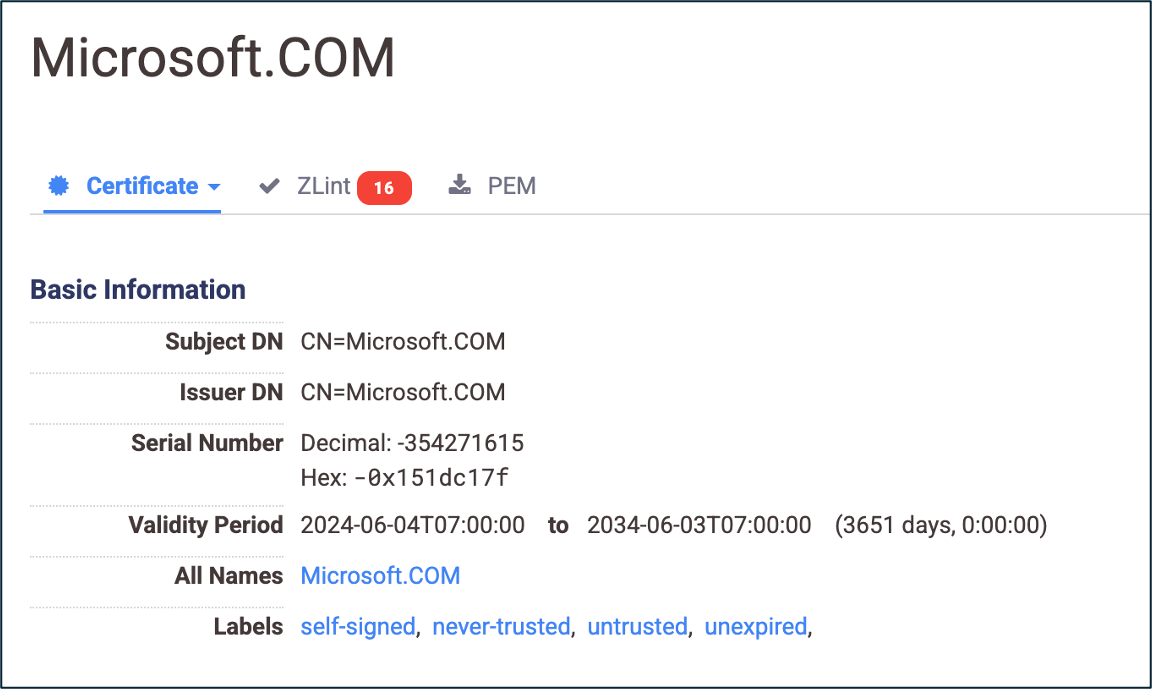
Task: Click the Microsoft.COM page title heading
Action: click(213, 58)
